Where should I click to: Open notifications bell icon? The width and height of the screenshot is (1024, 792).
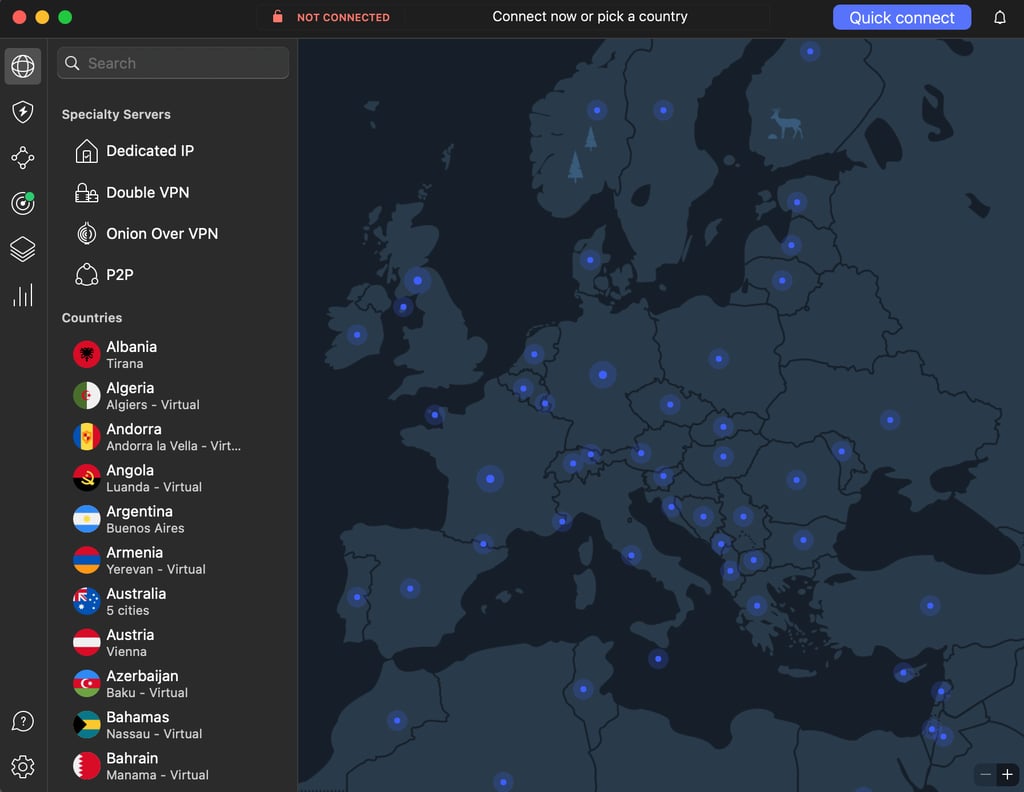tap(1000, 18)
